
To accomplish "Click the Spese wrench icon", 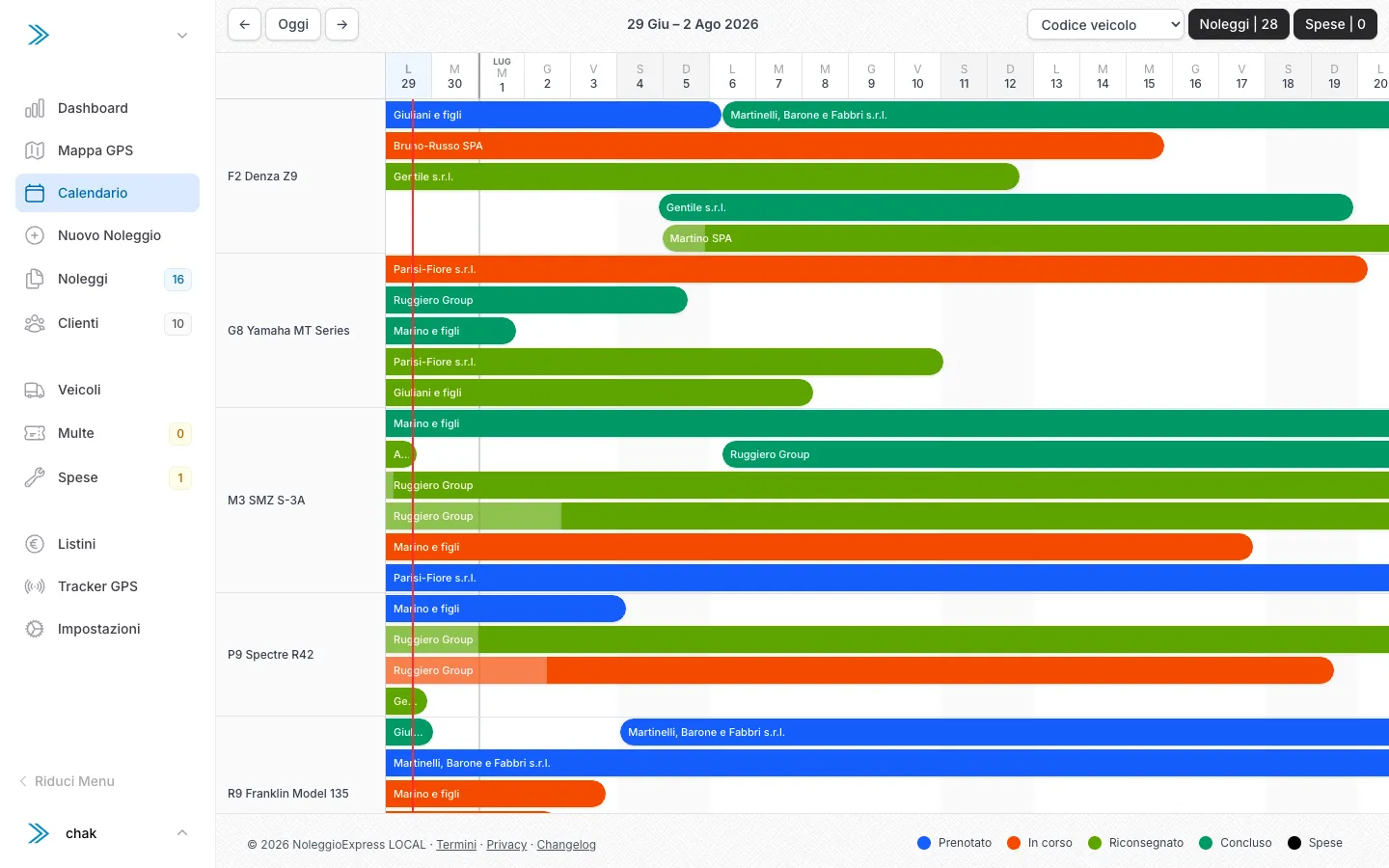I will 35,477.
